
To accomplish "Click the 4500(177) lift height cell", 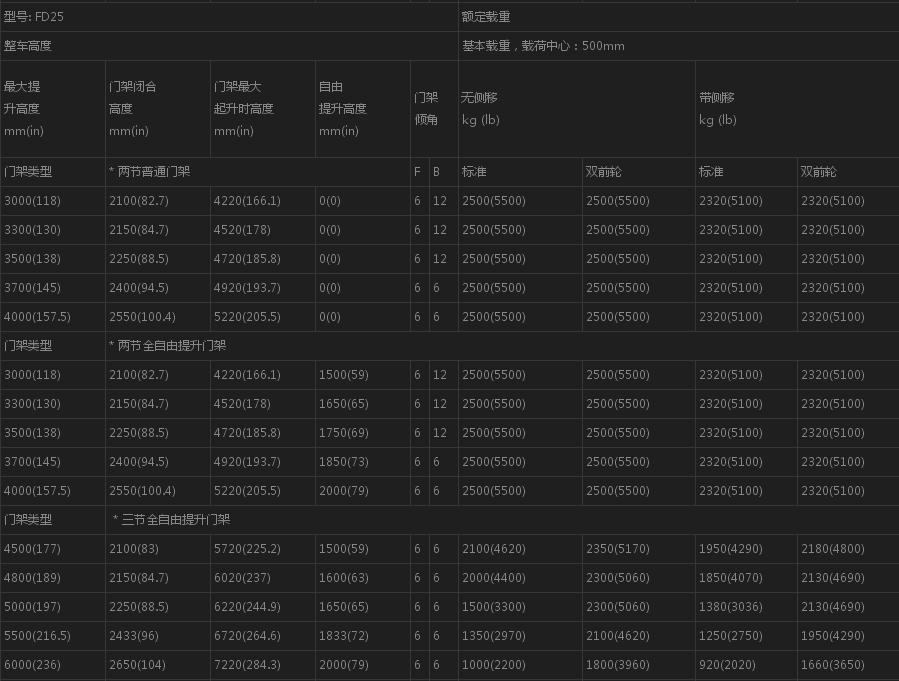I will tap(32, 549).
